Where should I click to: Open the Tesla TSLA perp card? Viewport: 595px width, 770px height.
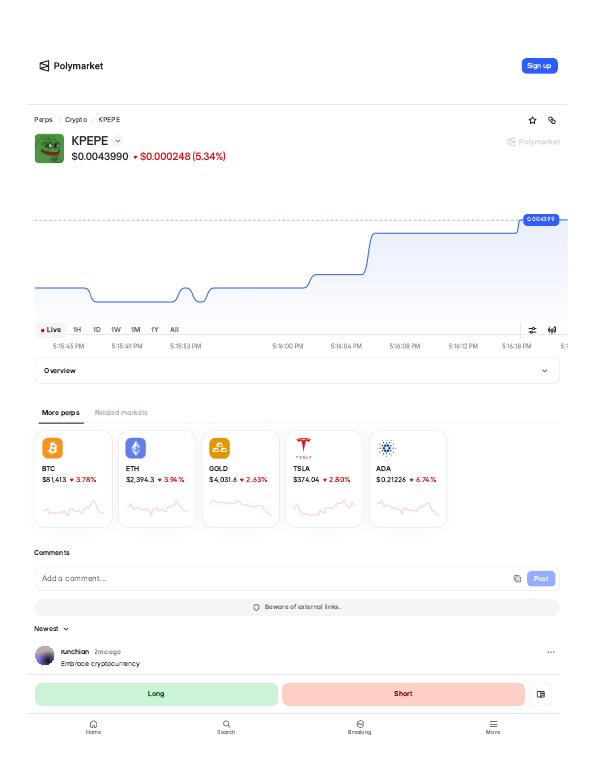[325, 479]
